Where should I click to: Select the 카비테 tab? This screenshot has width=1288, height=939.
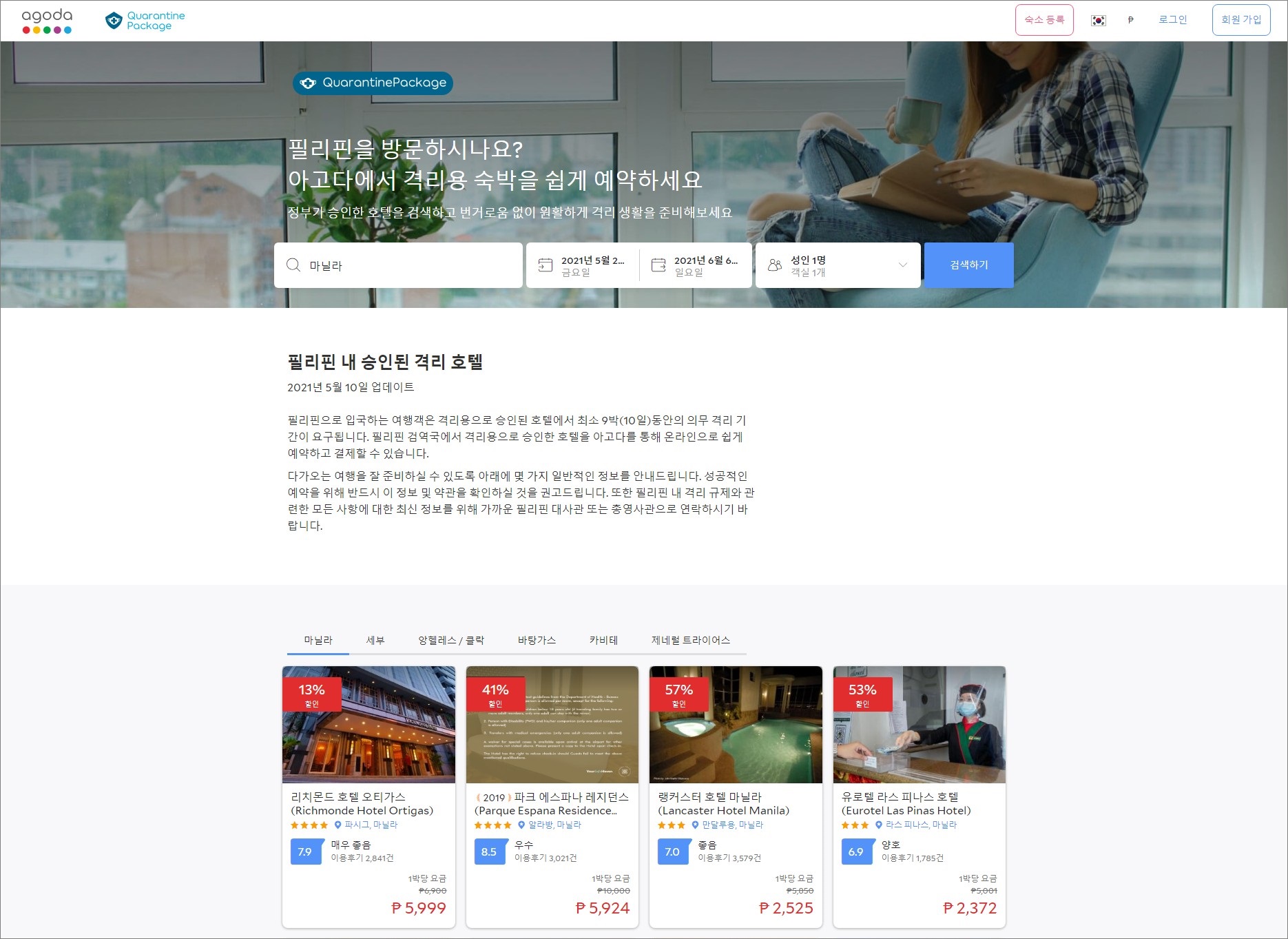(x=603, y=640)
